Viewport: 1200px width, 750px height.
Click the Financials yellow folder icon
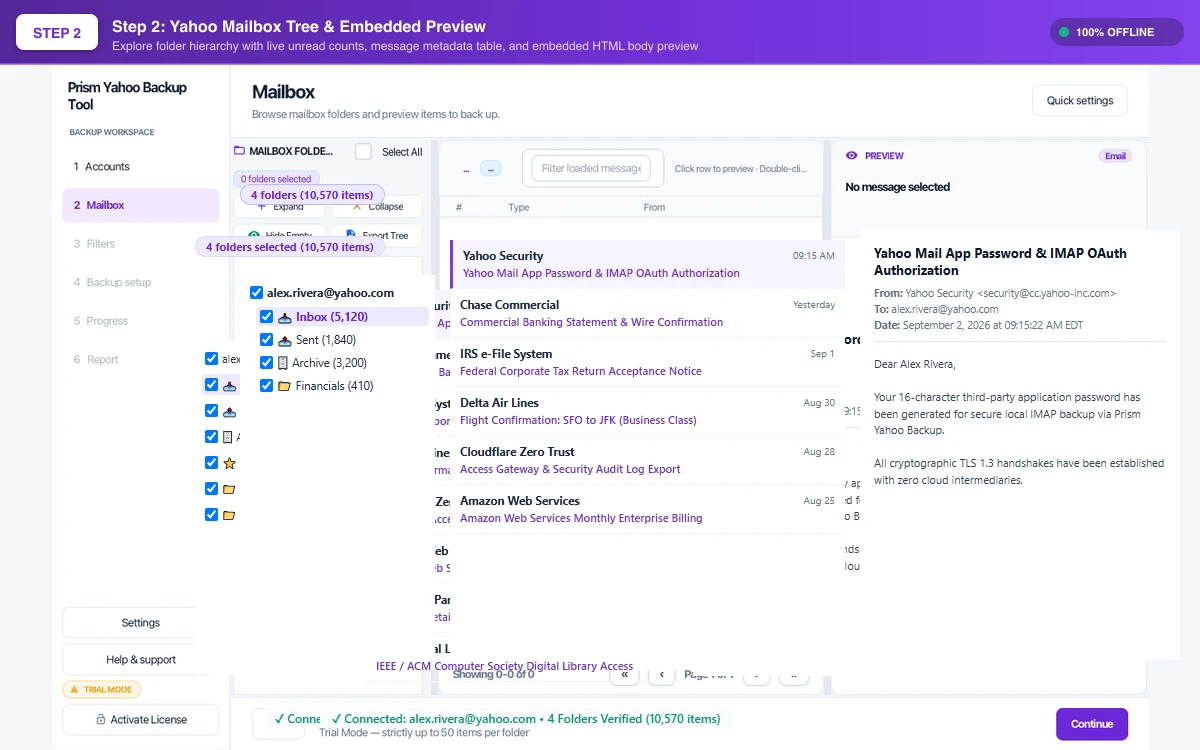(285, 386)
